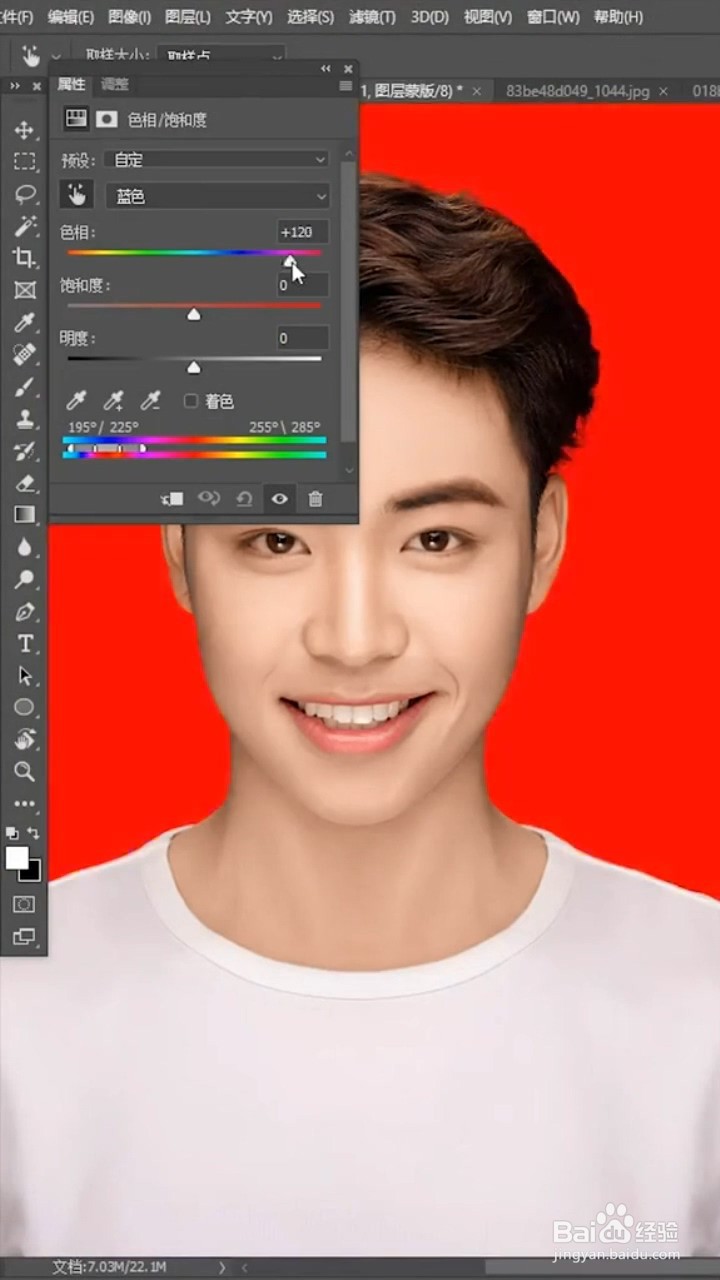Click the clip-to-layer button

172,498
